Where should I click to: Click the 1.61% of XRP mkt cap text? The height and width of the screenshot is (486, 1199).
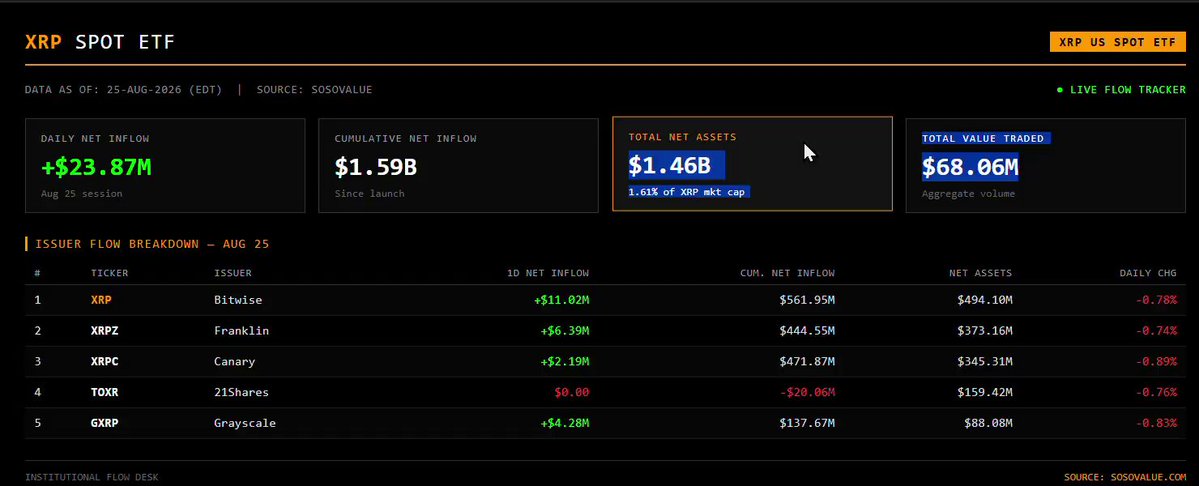pyautogui.click(x=688, y=192)
